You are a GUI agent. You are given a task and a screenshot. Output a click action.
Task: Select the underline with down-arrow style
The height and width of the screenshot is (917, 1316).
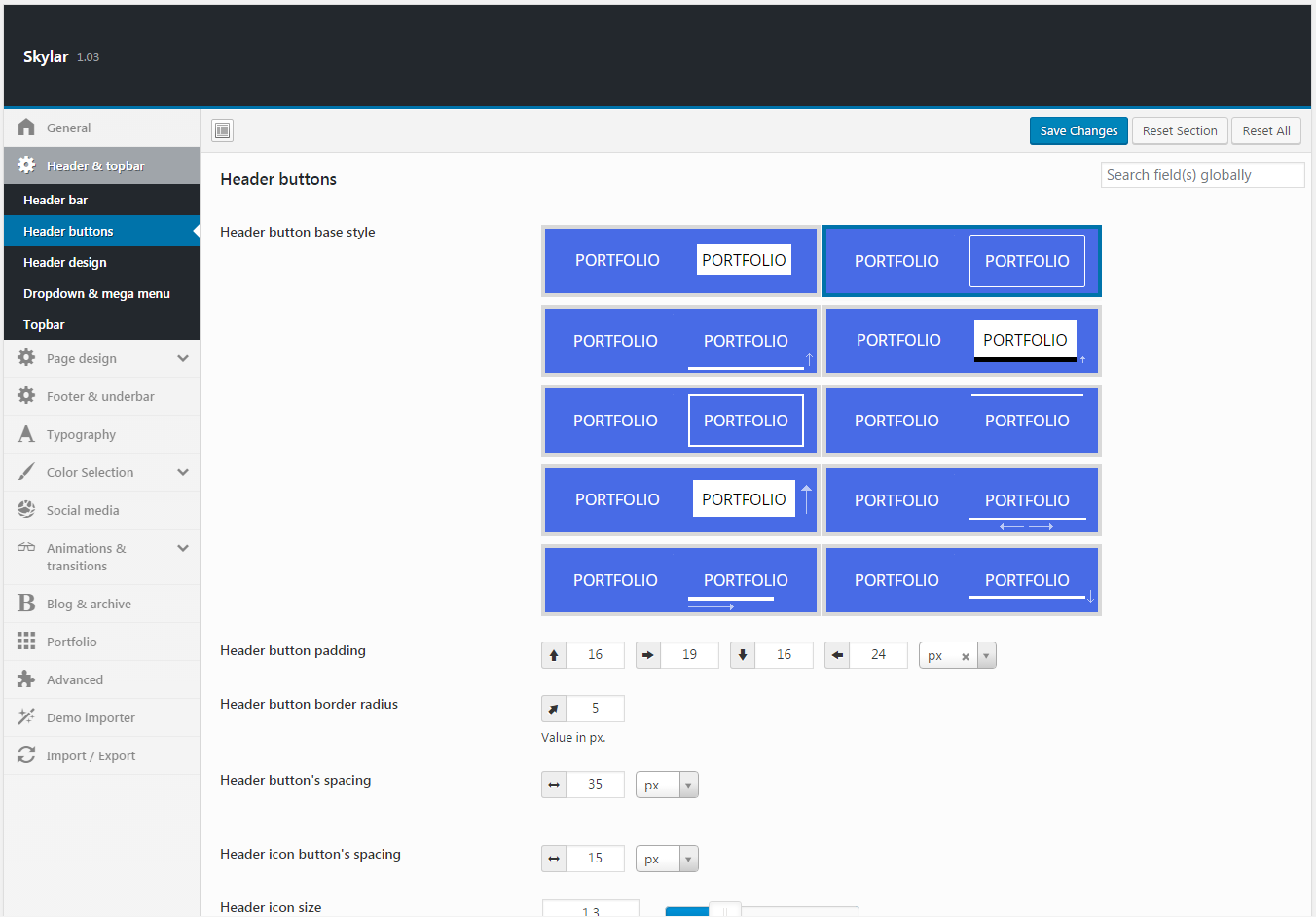tap(962, 580)
